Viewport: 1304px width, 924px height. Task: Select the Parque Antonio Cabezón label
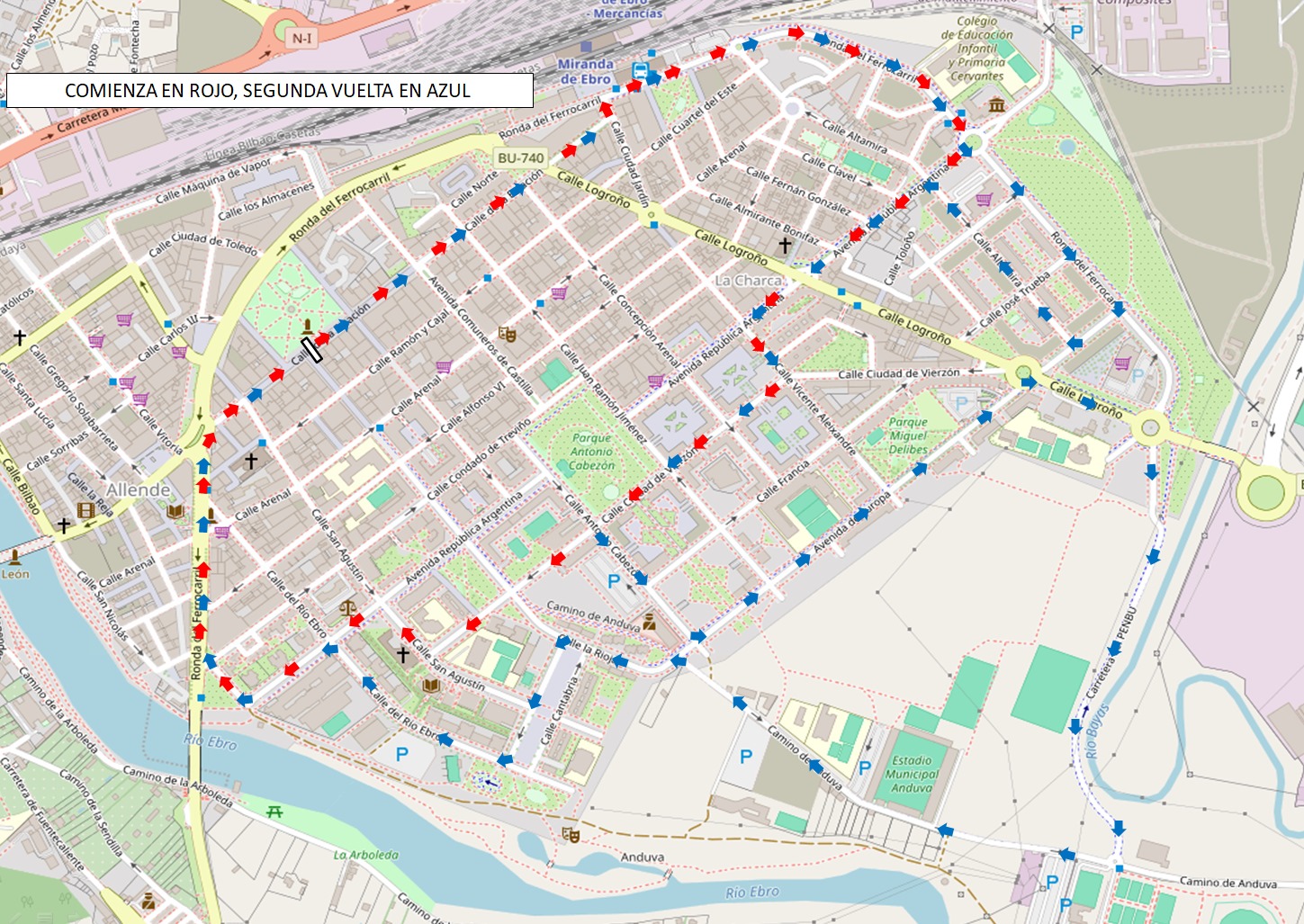click(x=591, y=452)
